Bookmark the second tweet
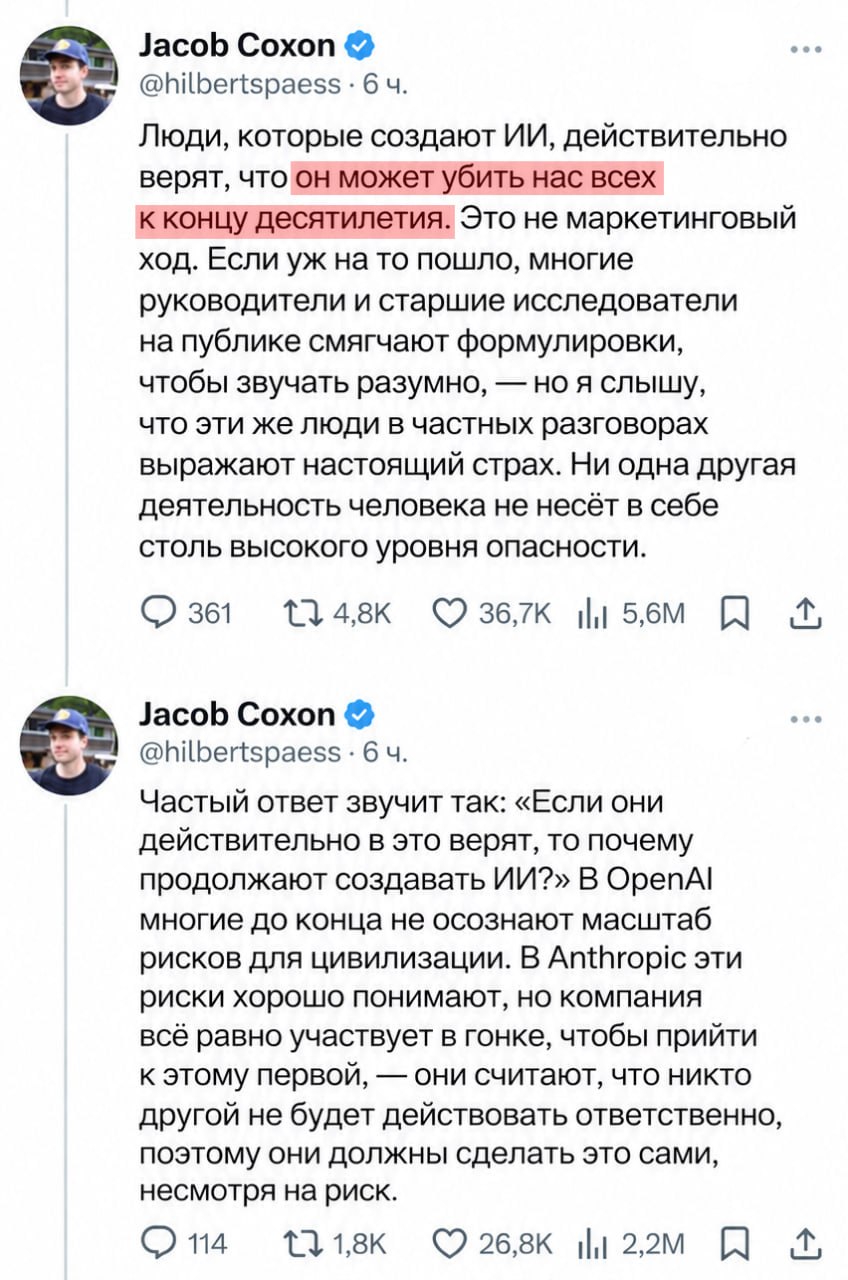The width and height of the screenshot is (848, 1280). [735, 1245]
